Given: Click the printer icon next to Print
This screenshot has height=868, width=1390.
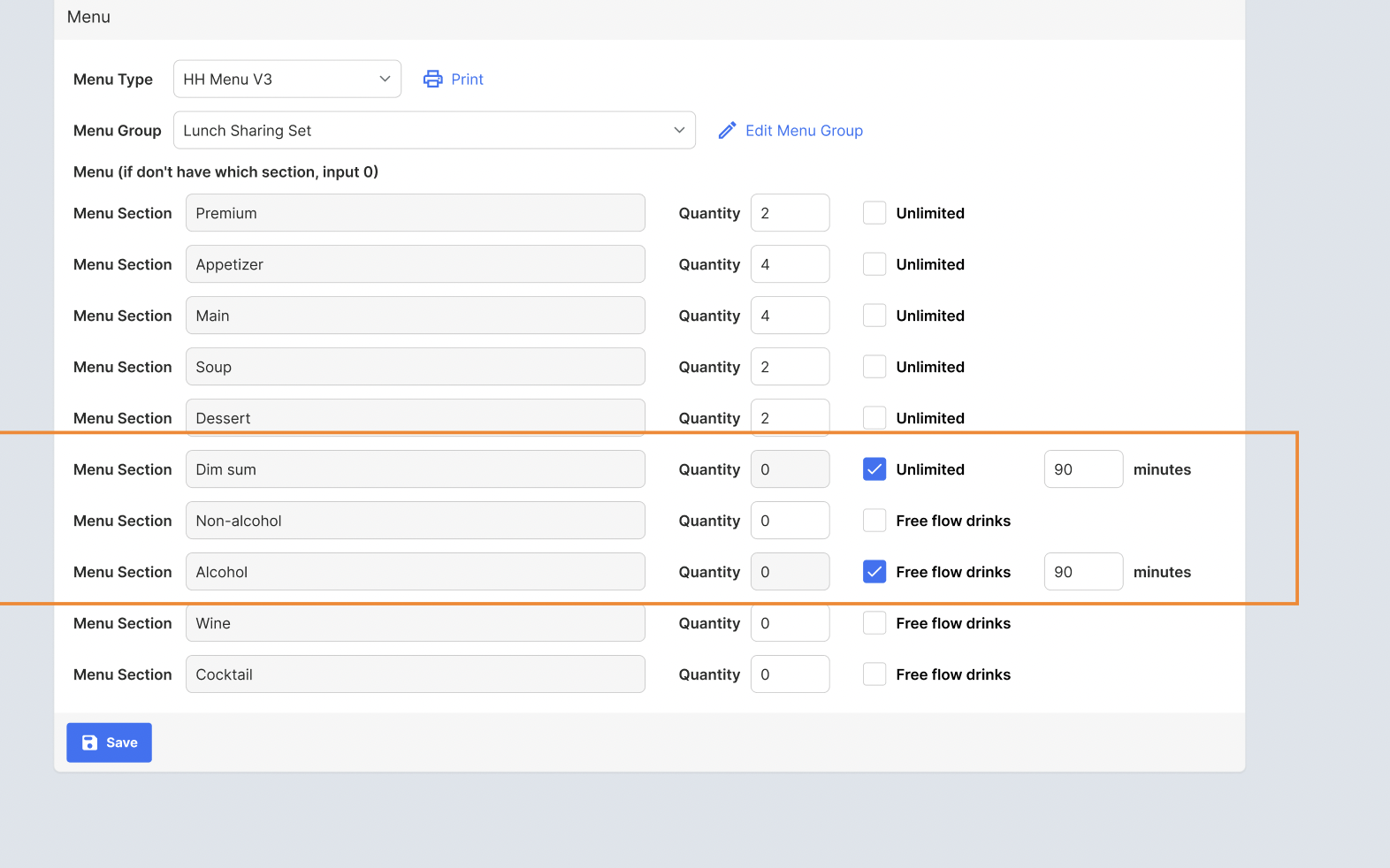Looking at the screenshot, I should coord(432,80).
